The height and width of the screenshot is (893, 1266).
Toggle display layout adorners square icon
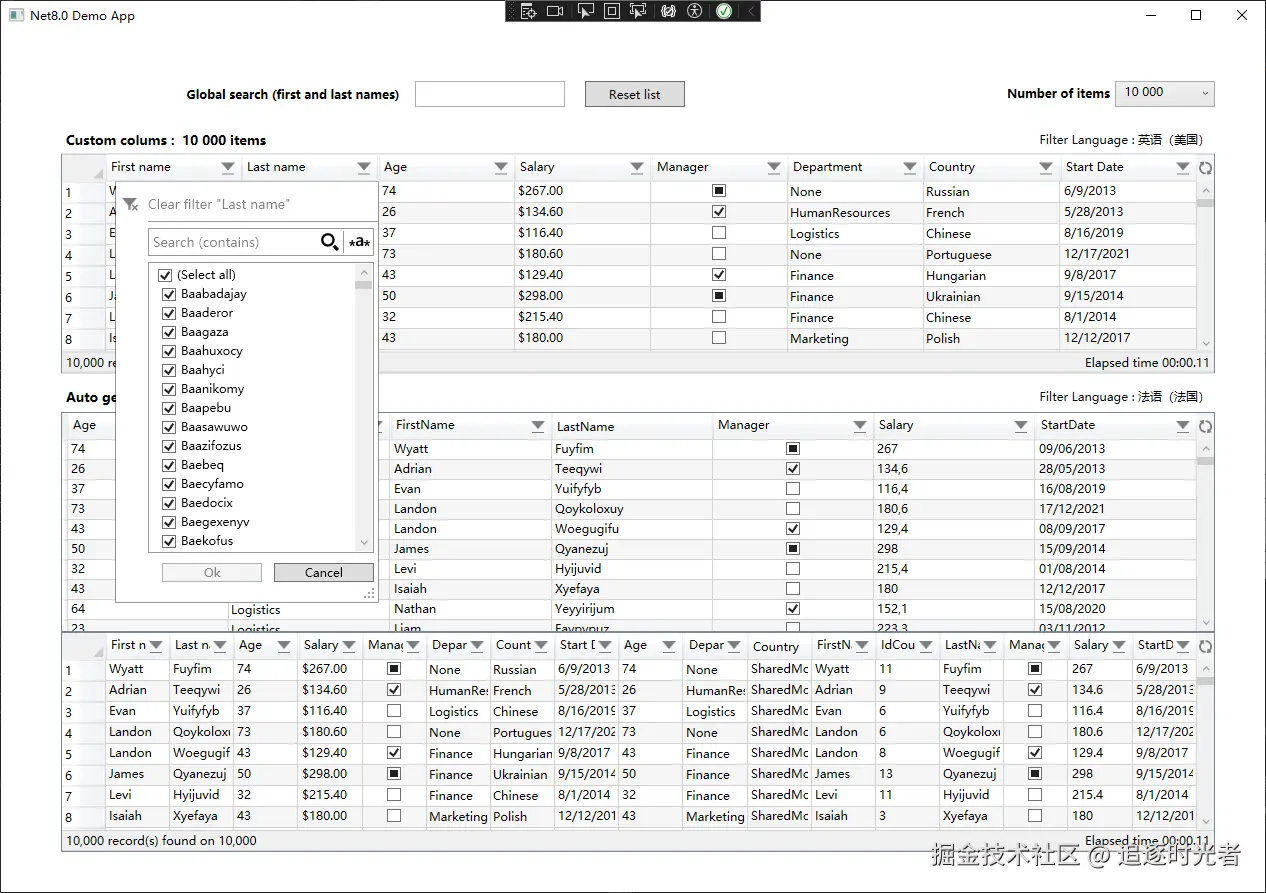click(x=612, y=11)
